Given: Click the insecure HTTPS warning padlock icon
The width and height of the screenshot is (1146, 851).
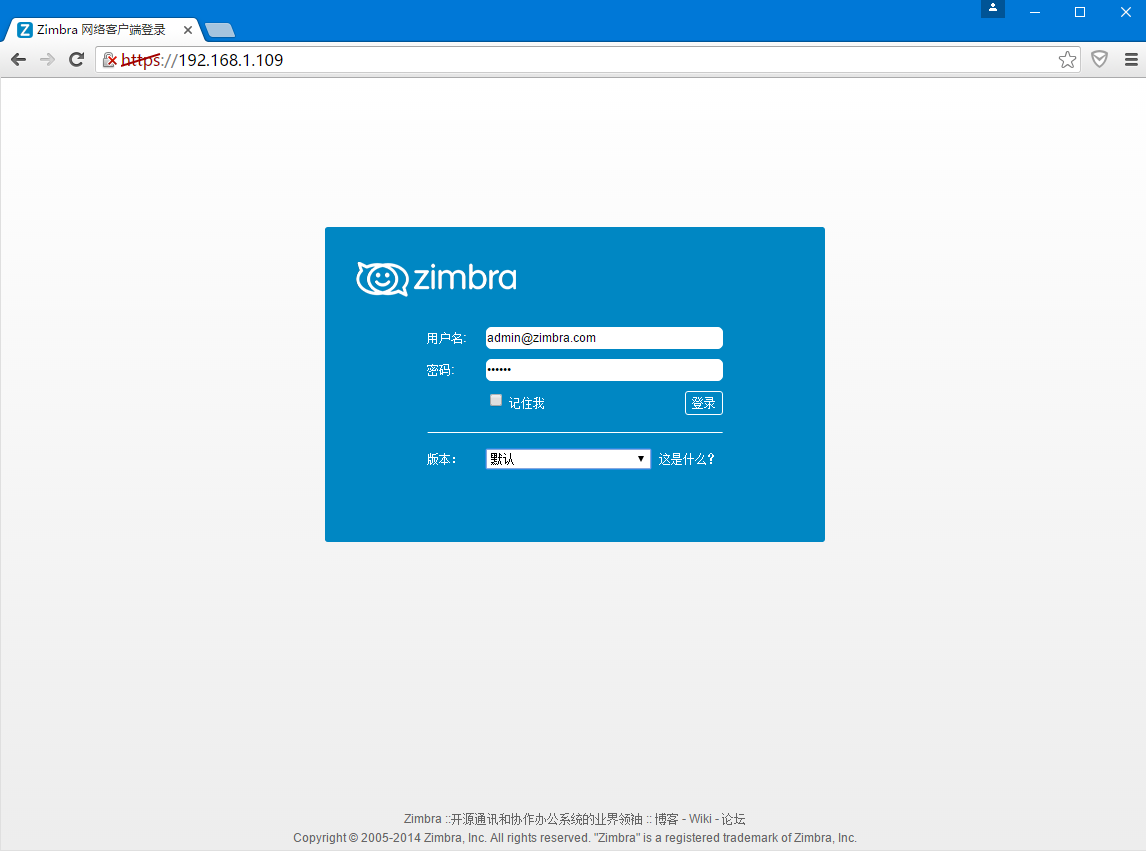Looking at the screenshot, I should [x=110, y=60].
